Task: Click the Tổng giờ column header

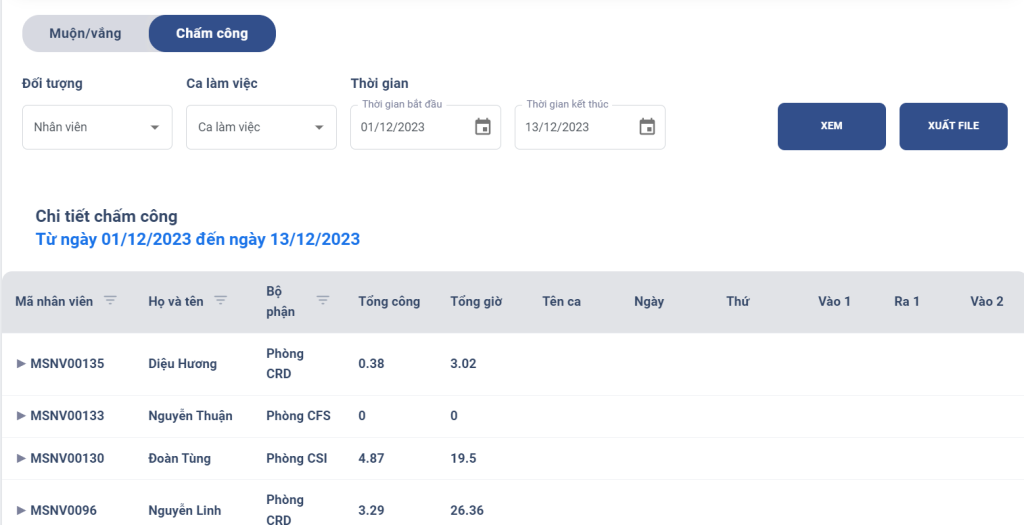Action: coord(476,301)
